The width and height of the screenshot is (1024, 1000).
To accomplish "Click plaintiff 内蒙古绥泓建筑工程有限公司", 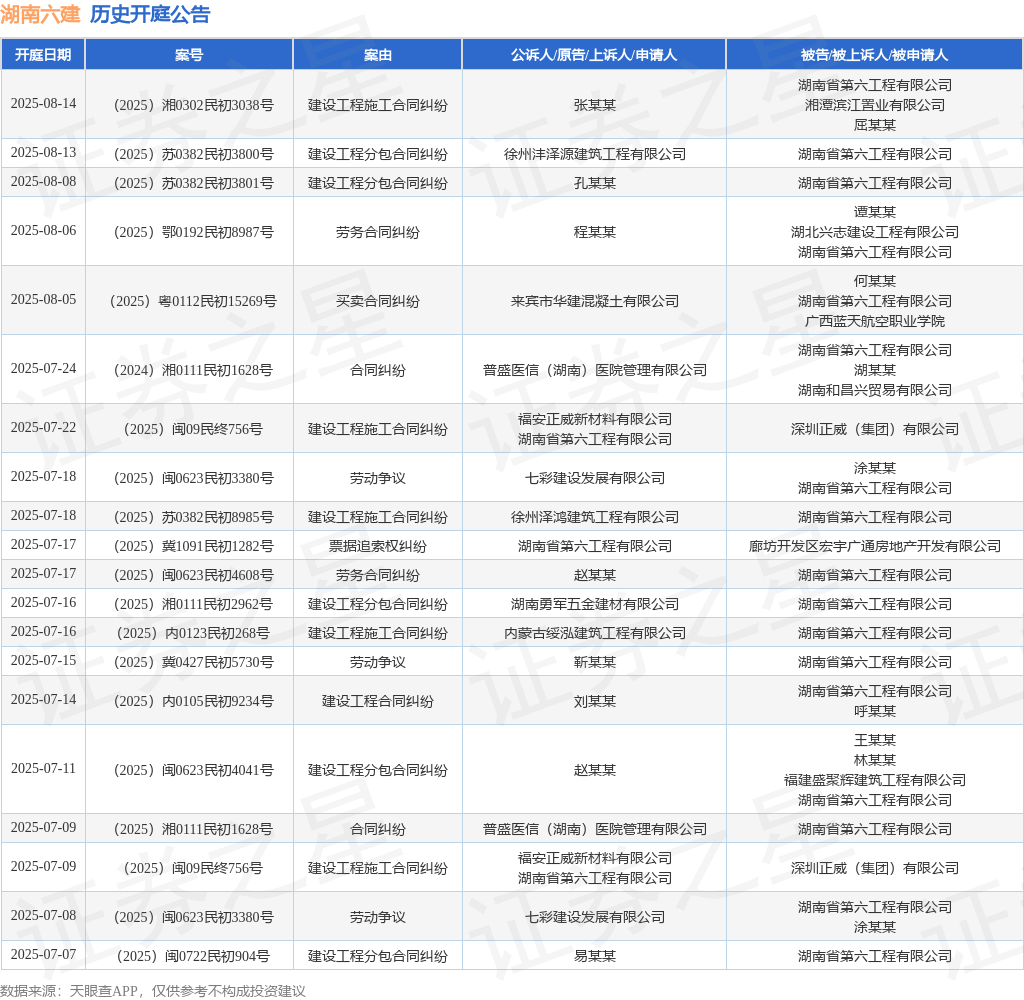I will tap(594, 633).
